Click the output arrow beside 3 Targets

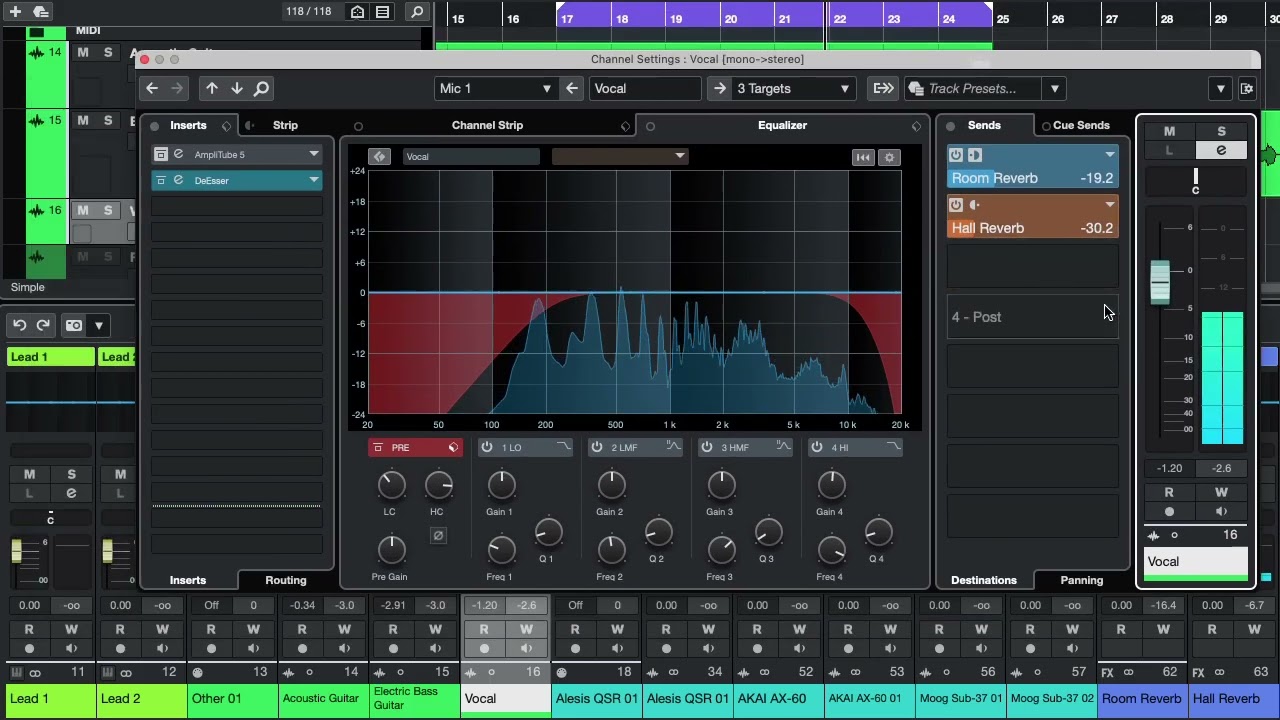(720, 88)
